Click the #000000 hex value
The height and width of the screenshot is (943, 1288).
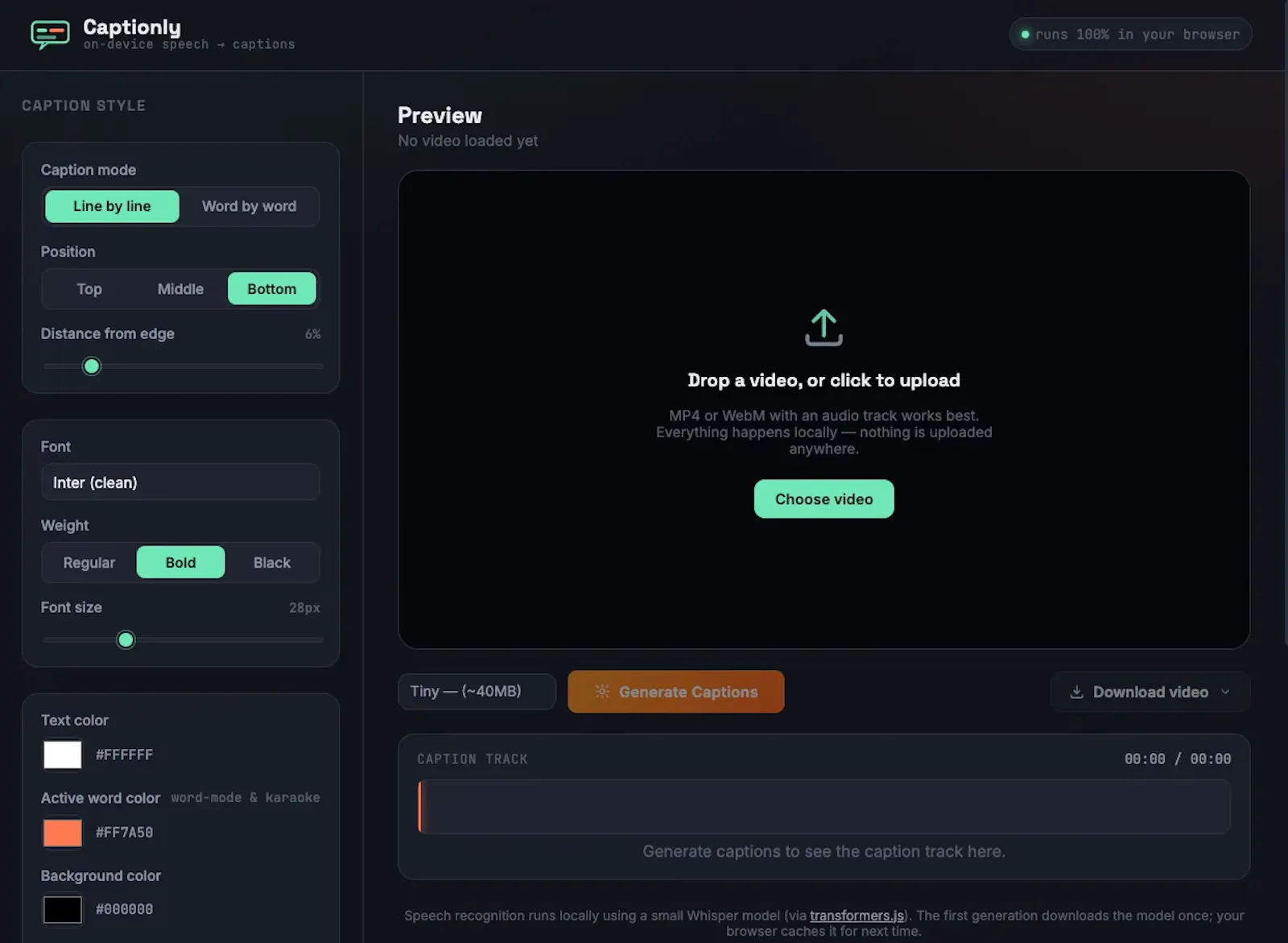[124, 909]
